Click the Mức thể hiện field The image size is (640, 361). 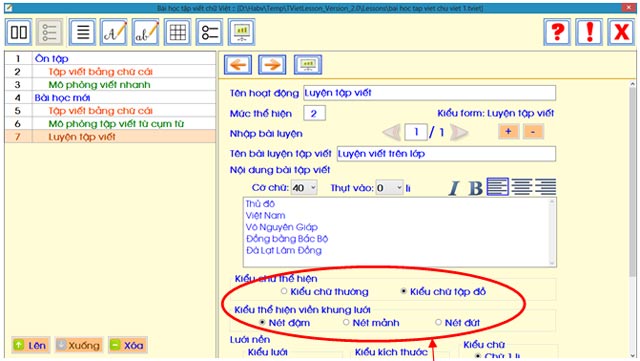pyautogui.click(x=314, y=113)
